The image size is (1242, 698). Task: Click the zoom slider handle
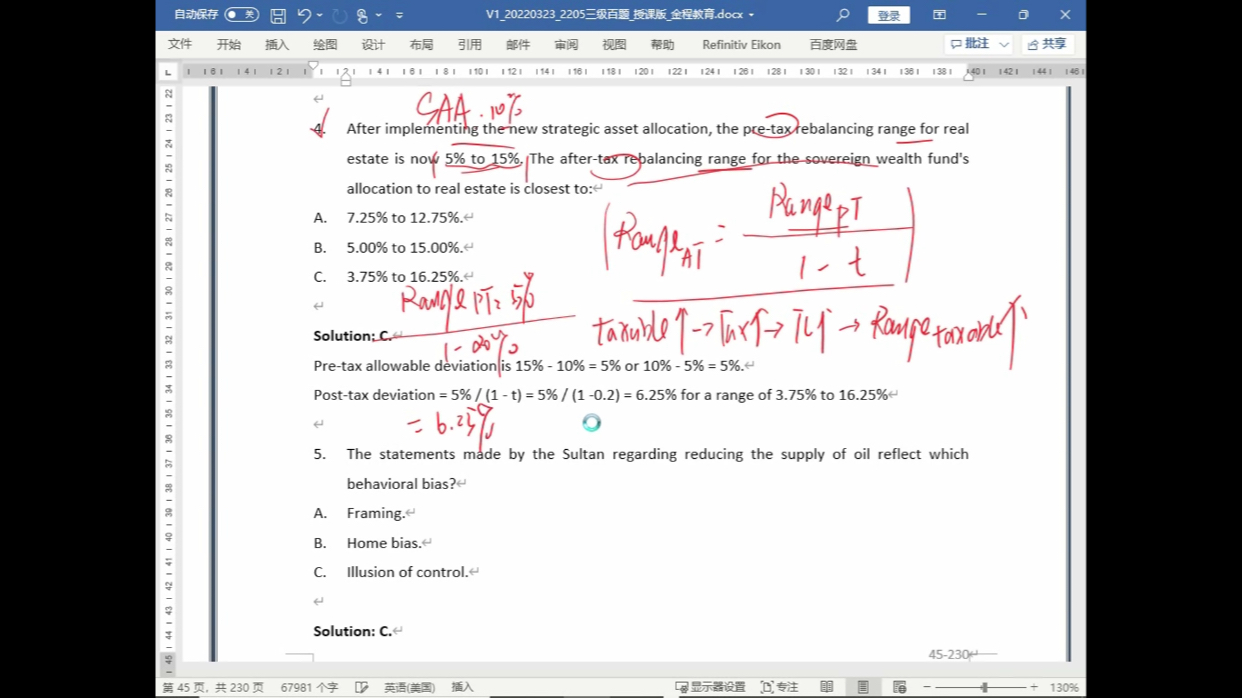(984, 687)
